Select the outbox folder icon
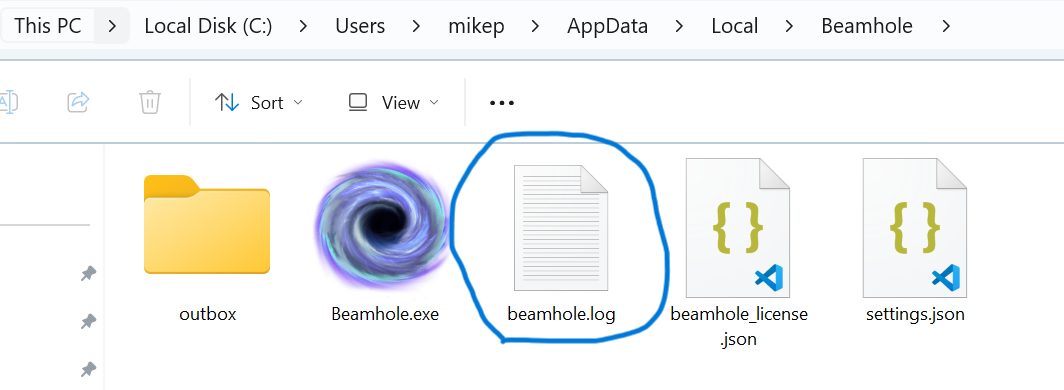The height and width of the screenshot is (390, 1064). [207, 225]
